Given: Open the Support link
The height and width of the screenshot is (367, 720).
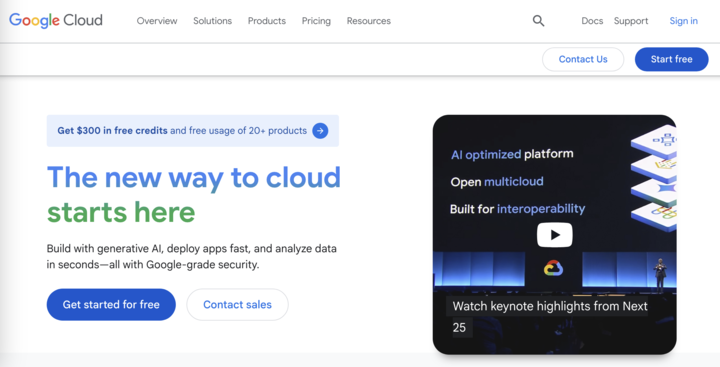Looking at the screenshot, I should pos(631,21).
